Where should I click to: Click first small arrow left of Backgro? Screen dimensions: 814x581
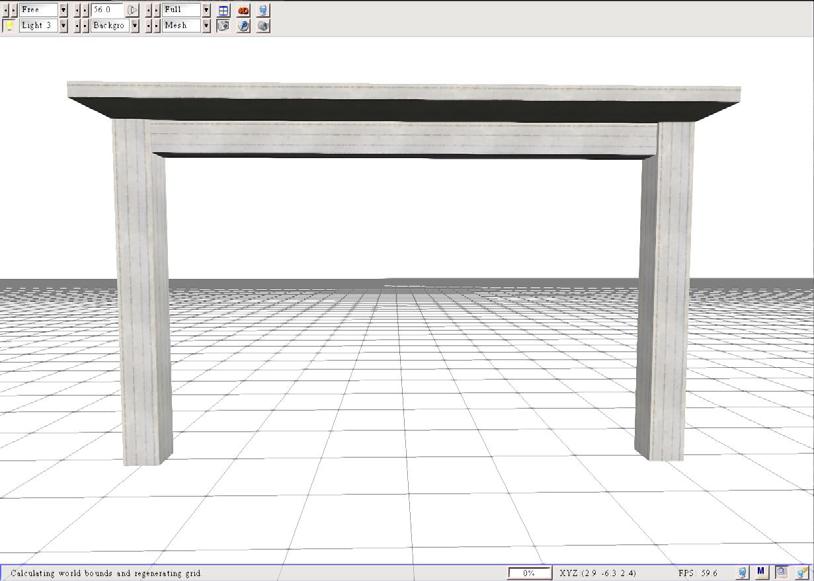(77, 25)
